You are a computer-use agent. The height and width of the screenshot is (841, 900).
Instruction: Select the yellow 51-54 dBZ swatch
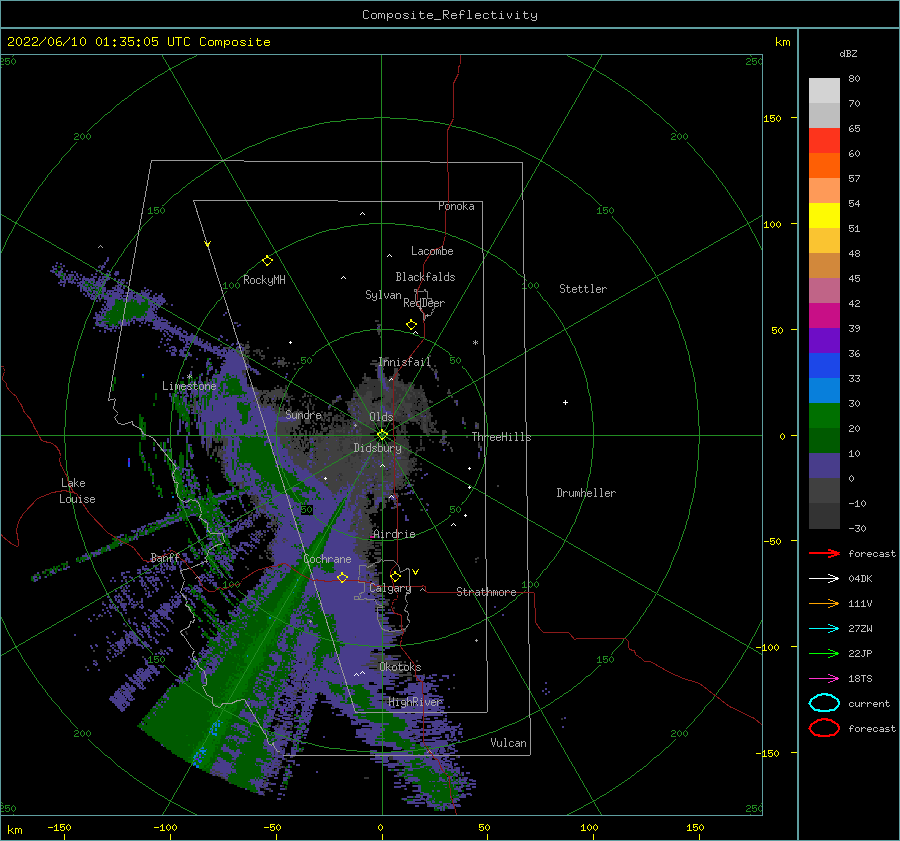[824, 216]
